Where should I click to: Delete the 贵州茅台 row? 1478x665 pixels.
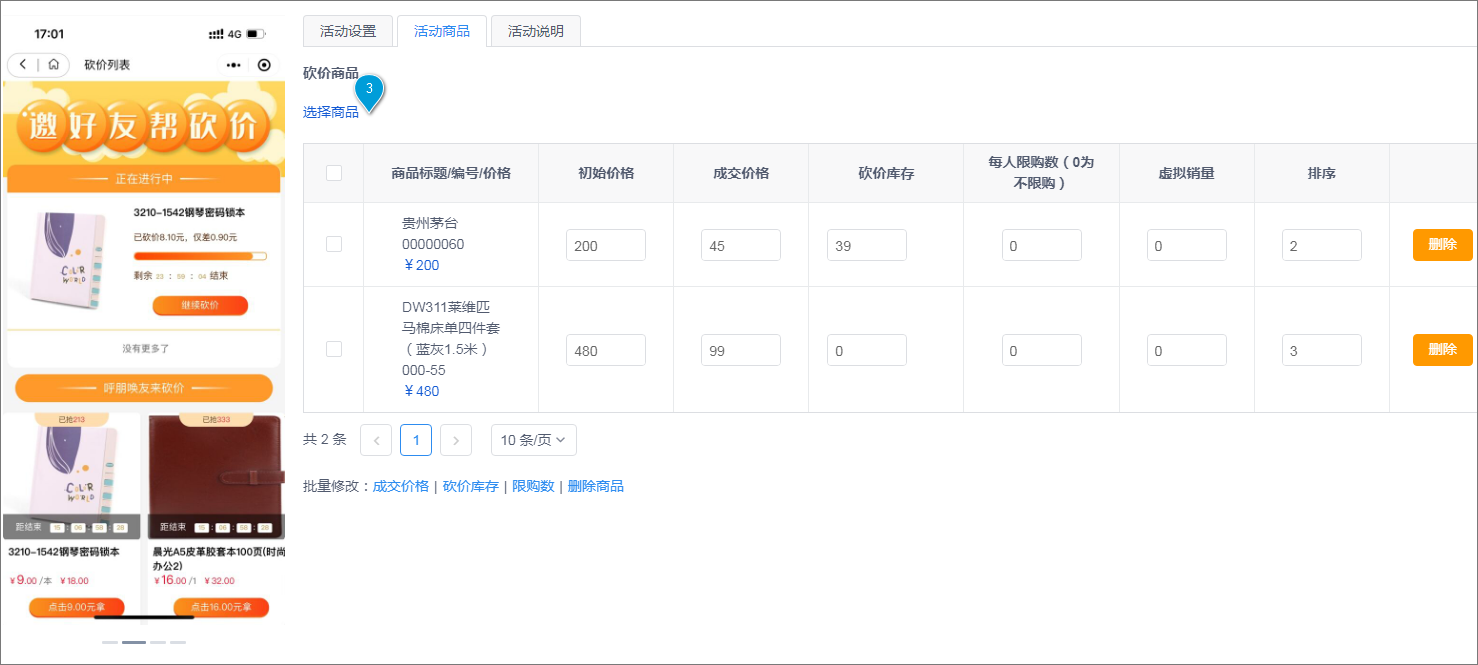pyautogui.click(x=1443, y=244)
